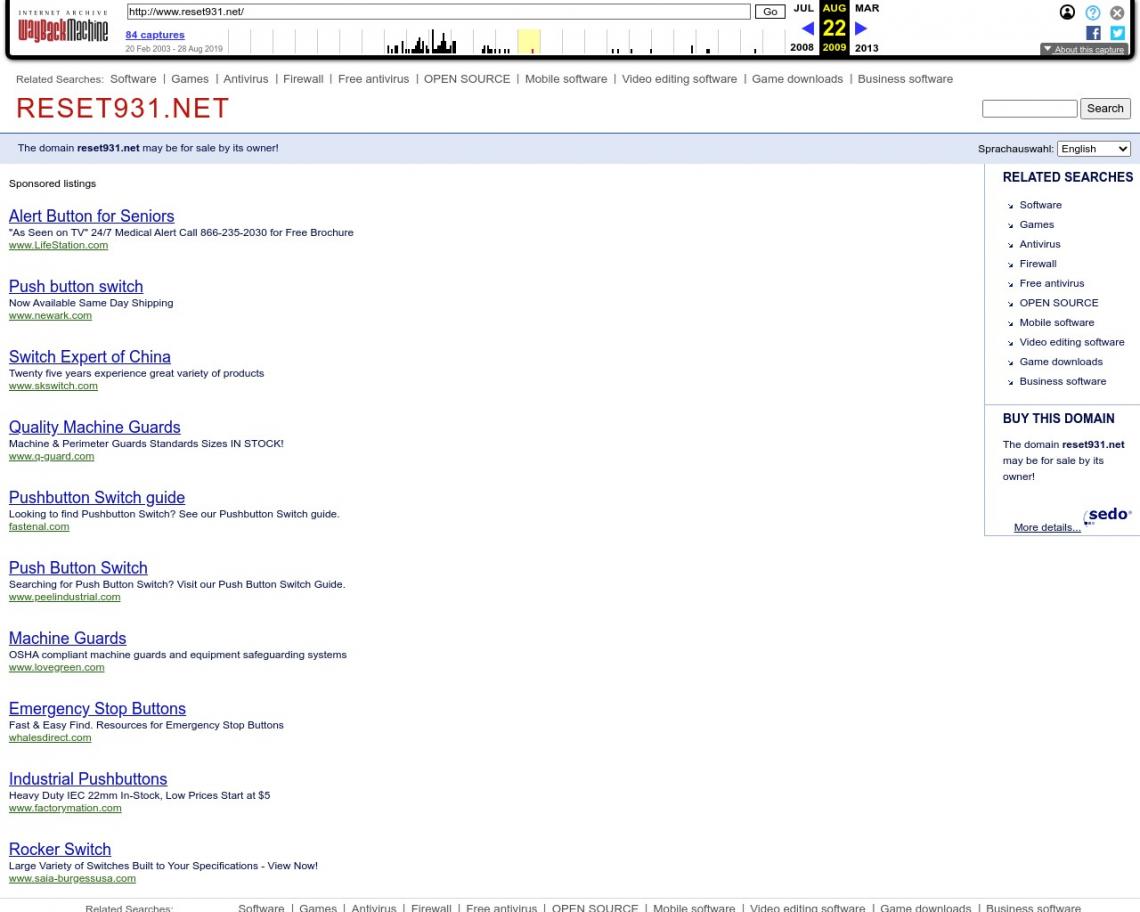
Task: Visit www.newark.com link
Action: [50, 316]
